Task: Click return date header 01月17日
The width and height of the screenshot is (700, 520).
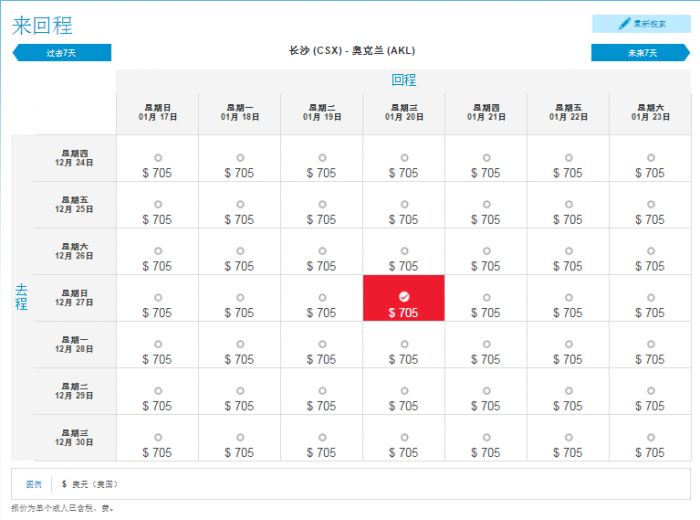Action: coord(158,112)
